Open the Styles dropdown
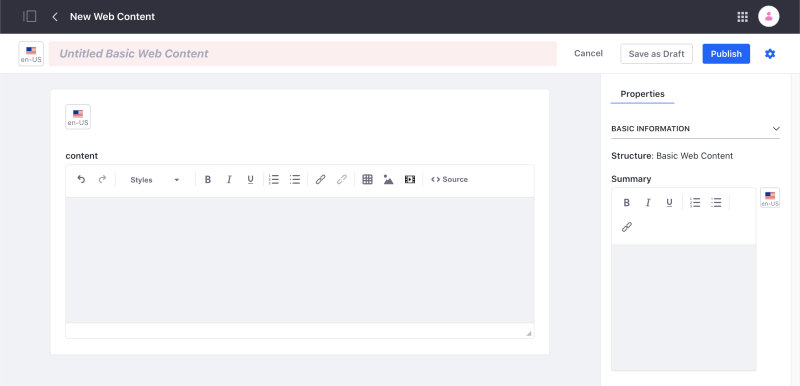 tap(155, 180)
